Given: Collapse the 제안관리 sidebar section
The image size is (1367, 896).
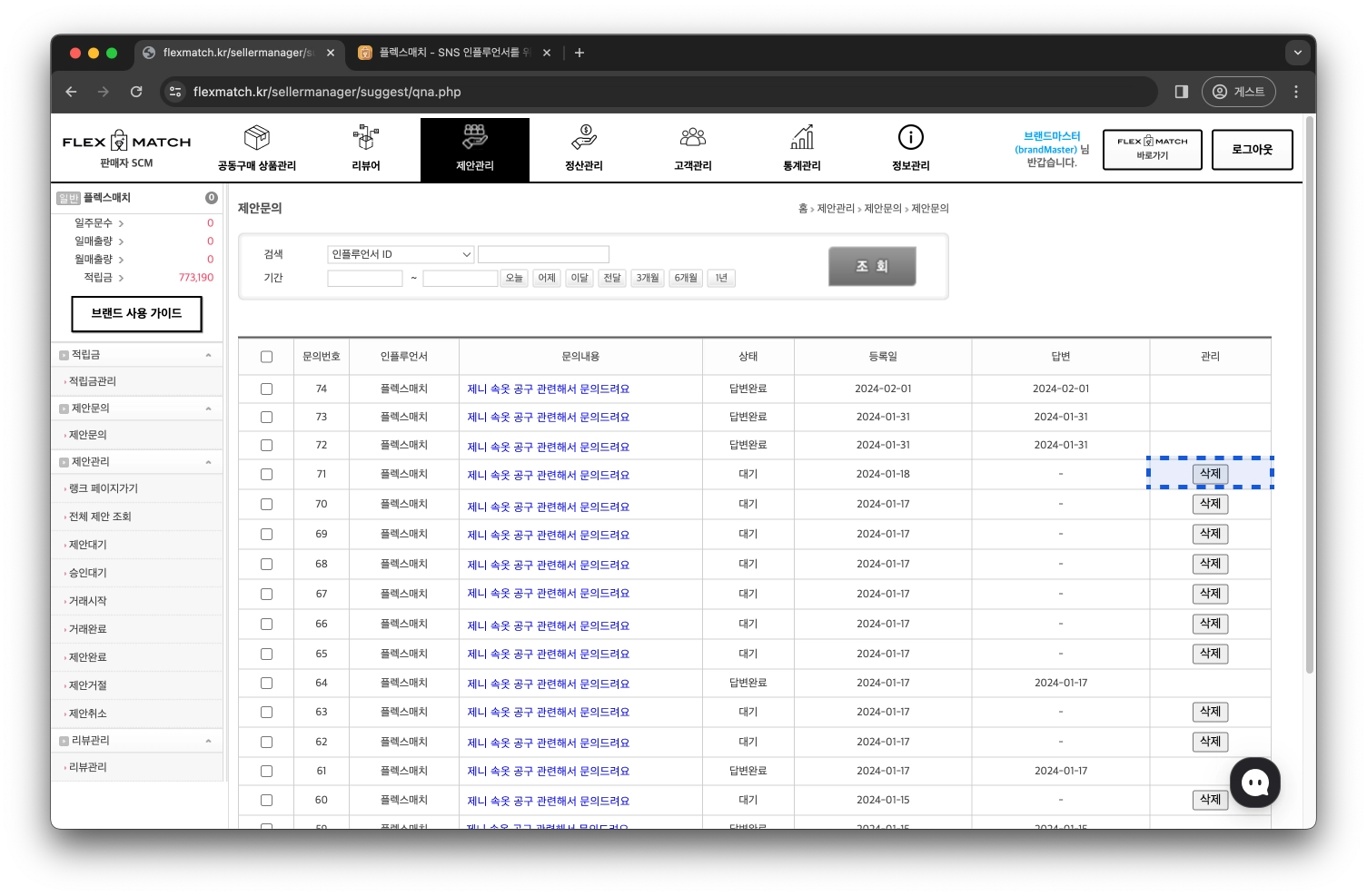Looking at the screenshot, I should (x=208, y=462).
